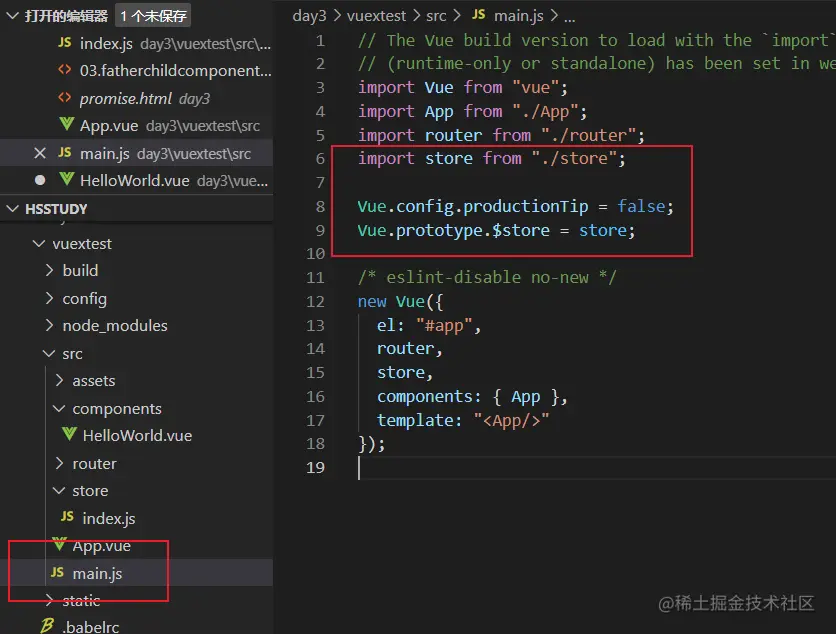836x634 pixels.
Task: Open App.vue in src tree
Action: point(102,546)
